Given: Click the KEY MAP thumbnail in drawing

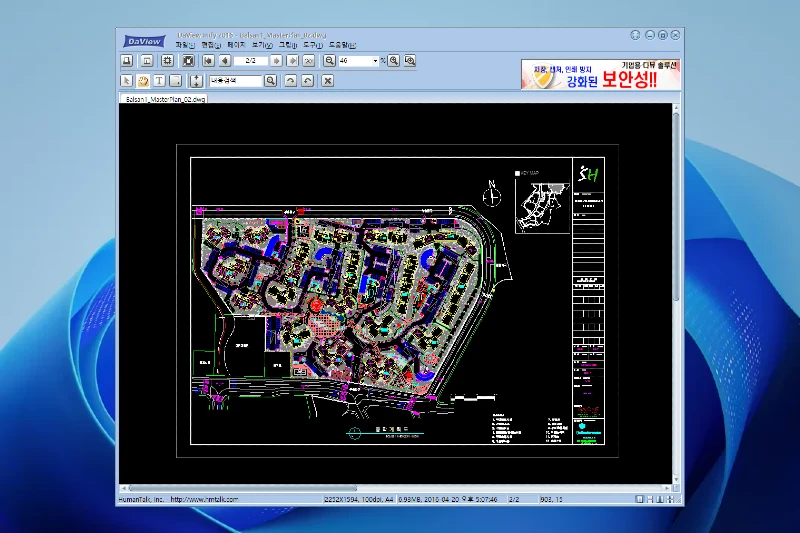Looking at the screenshot, I should pos(542,208).
